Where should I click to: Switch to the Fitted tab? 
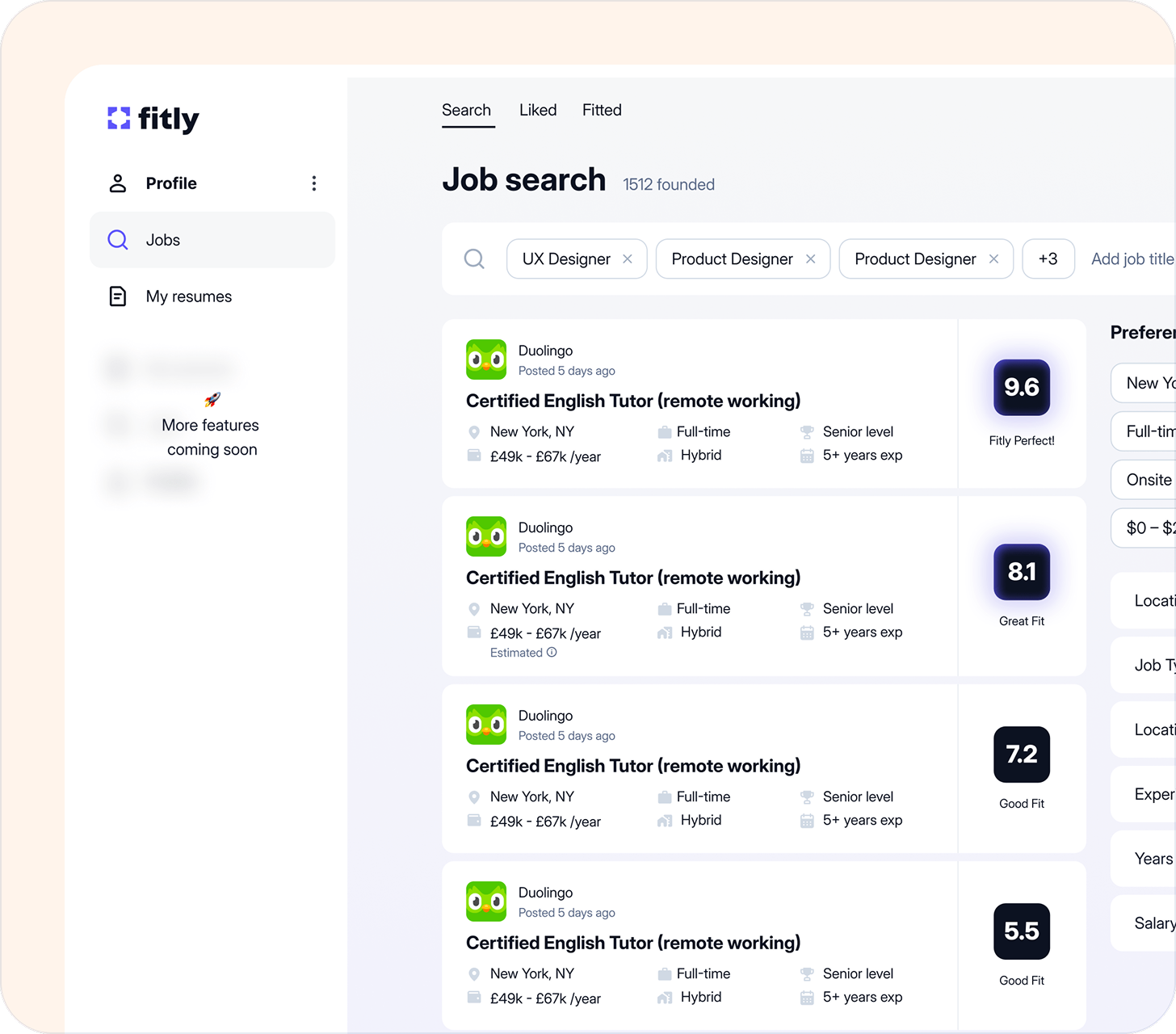tap(602, 110)
